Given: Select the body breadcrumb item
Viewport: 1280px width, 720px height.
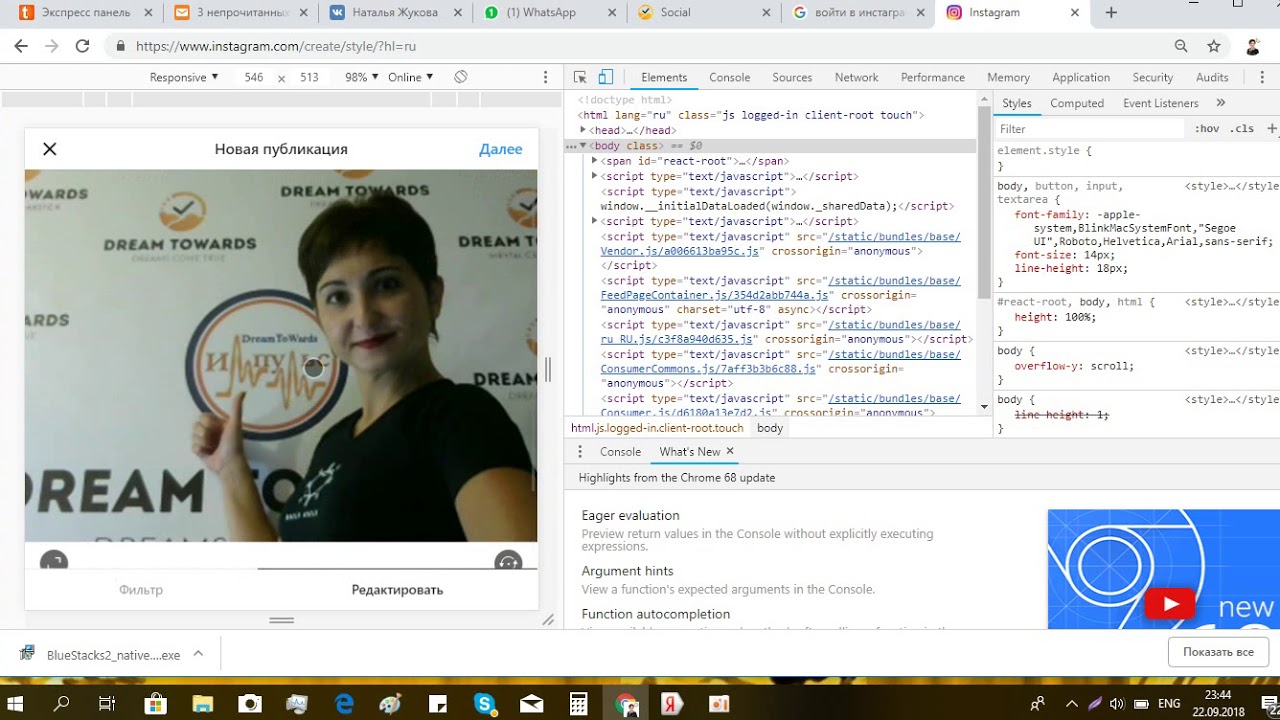Looking at the screenshot, I should click(x=770, y=428).
